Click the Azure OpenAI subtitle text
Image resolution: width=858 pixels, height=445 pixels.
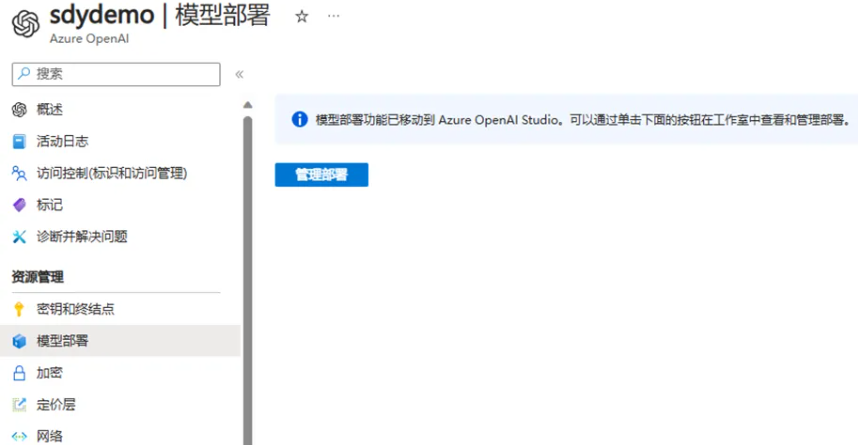click(89, 39)
